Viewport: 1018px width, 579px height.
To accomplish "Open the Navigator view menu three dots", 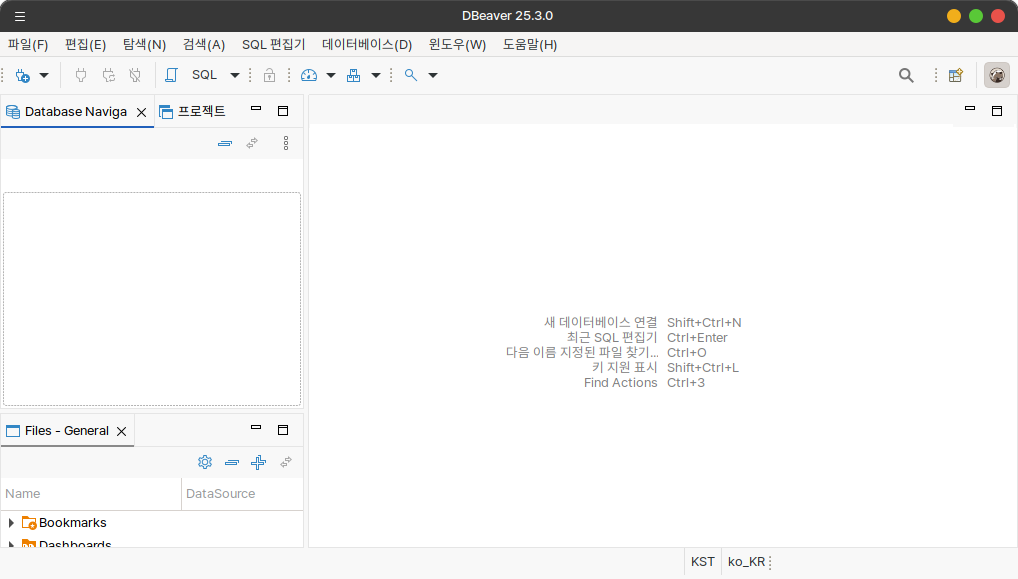I will [286, 143].
